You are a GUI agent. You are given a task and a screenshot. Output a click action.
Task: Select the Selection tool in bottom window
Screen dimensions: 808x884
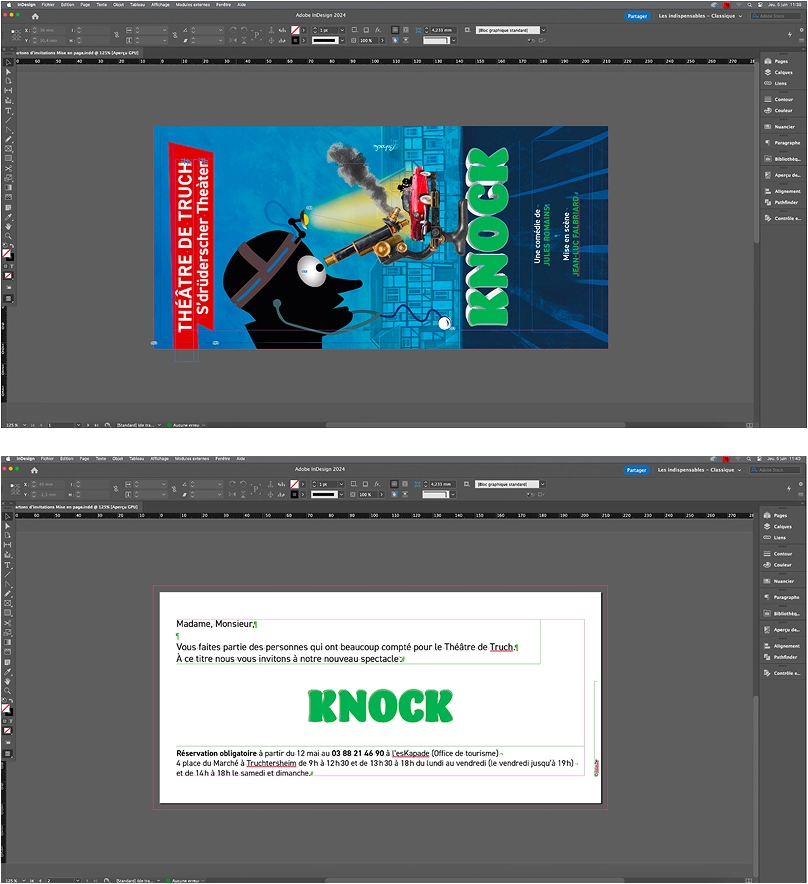click(x=8, y=517)
